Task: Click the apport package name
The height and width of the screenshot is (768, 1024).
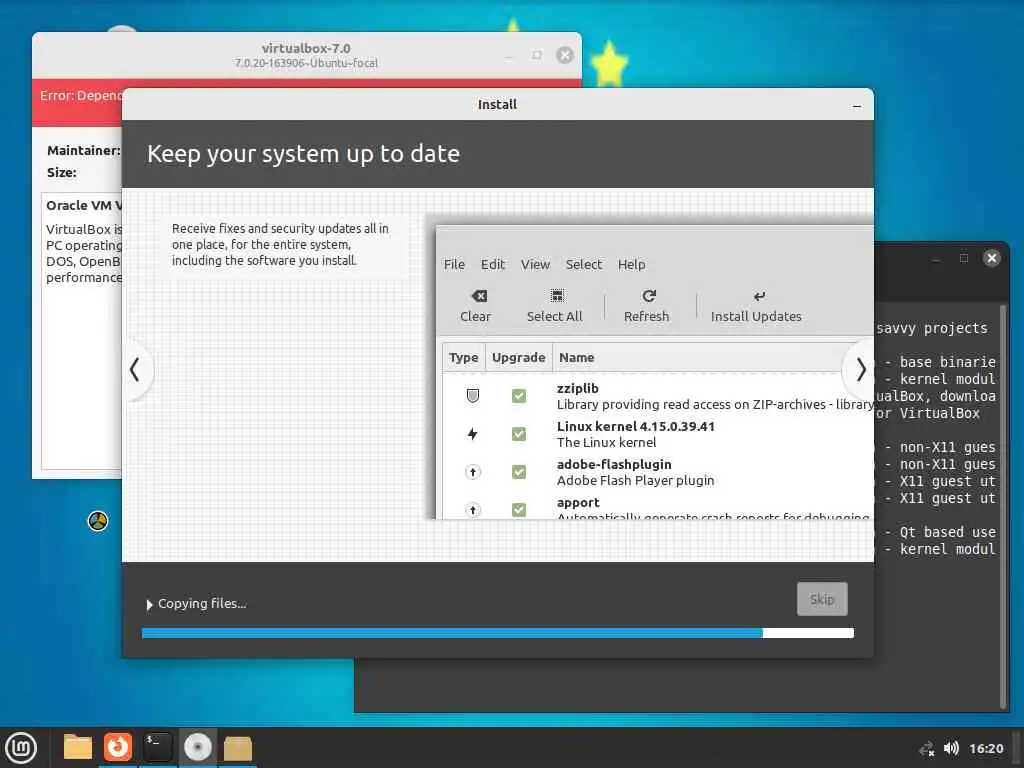Action: point(578,502)
